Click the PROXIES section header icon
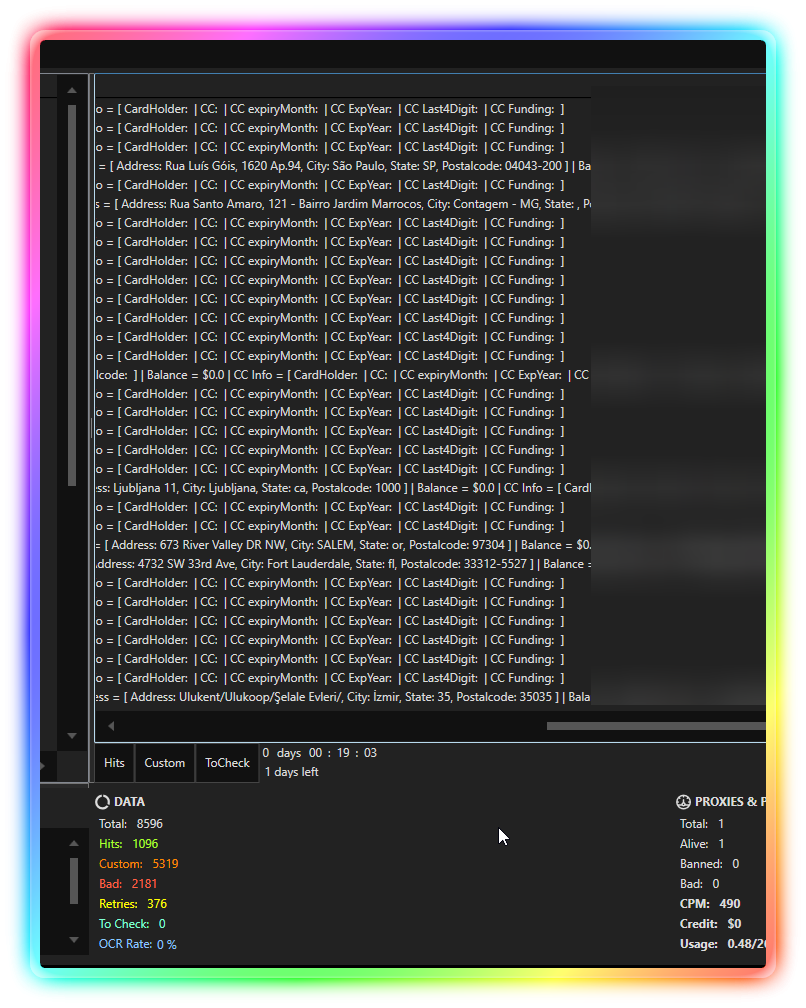This screenshot has width=806, height=1008. coord(684,802)
